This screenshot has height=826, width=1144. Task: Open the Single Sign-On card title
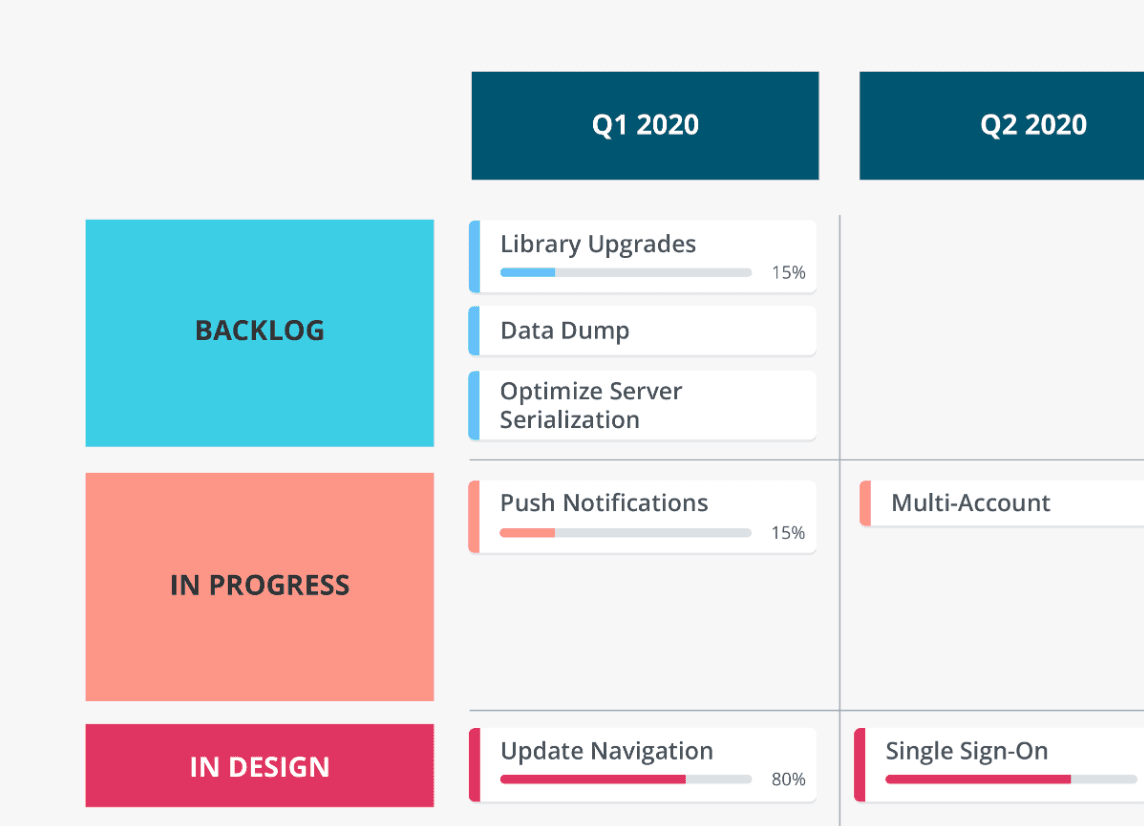967,752
